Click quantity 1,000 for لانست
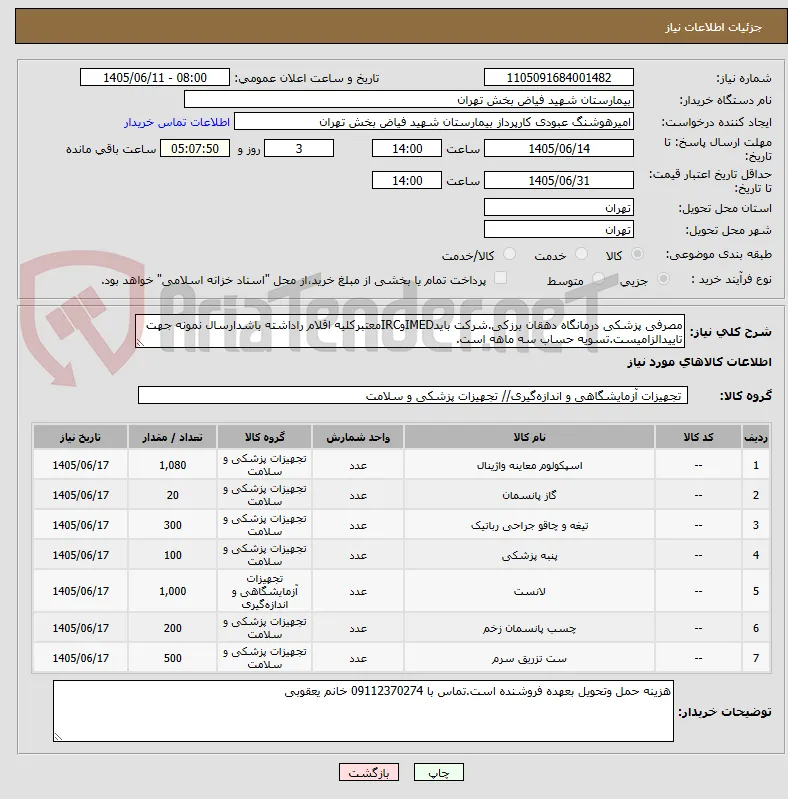 click(173, 592)
